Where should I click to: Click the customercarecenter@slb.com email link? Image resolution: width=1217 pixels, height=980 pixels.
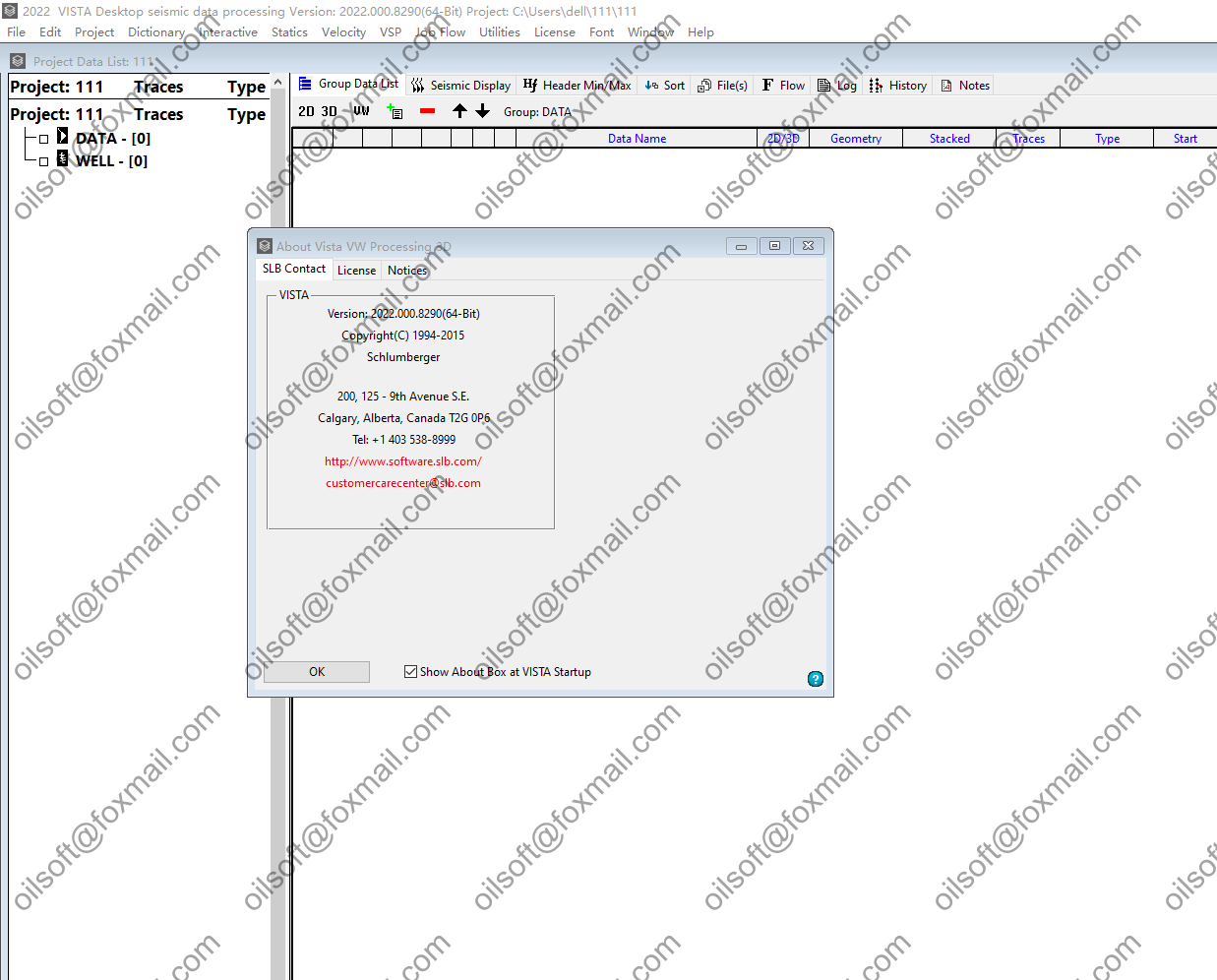(403, 483)
